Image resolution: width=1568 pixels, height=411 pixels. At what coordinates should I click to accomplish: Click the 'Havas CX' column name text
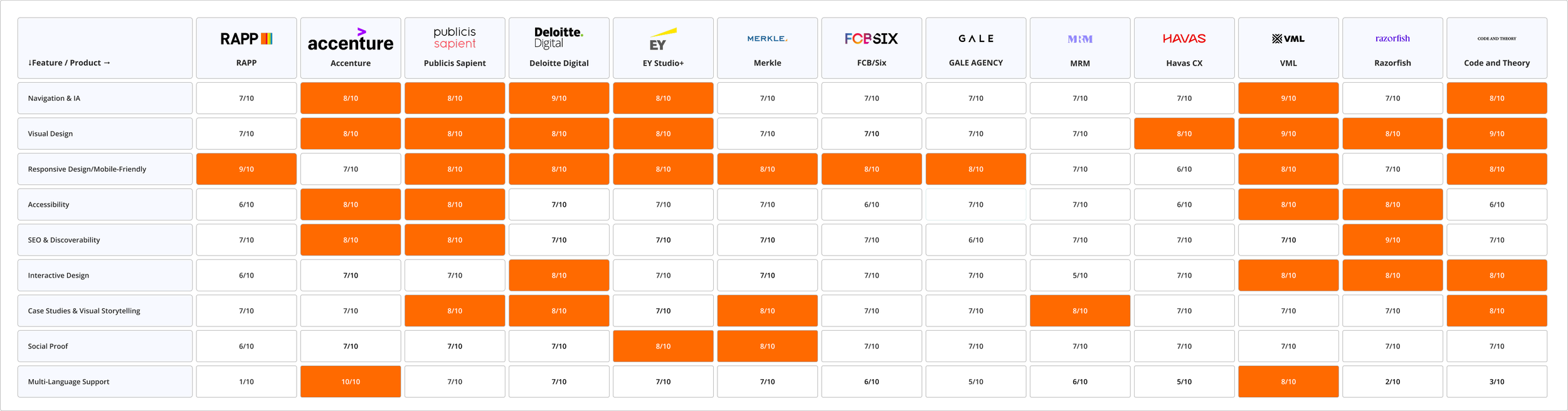(x=1184, y=63)
